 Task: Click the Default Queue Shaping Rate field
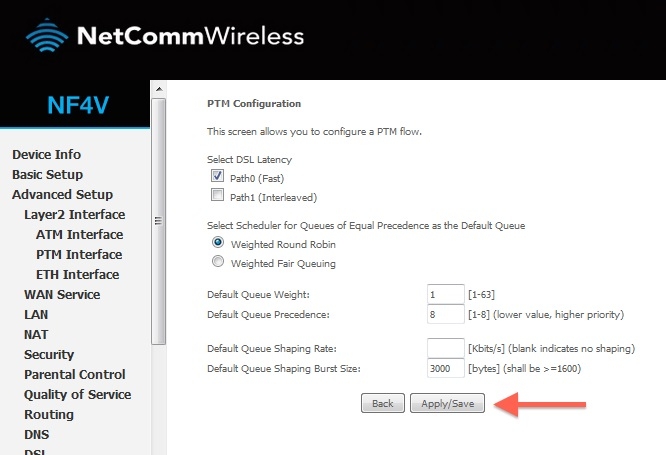(445, 348)
